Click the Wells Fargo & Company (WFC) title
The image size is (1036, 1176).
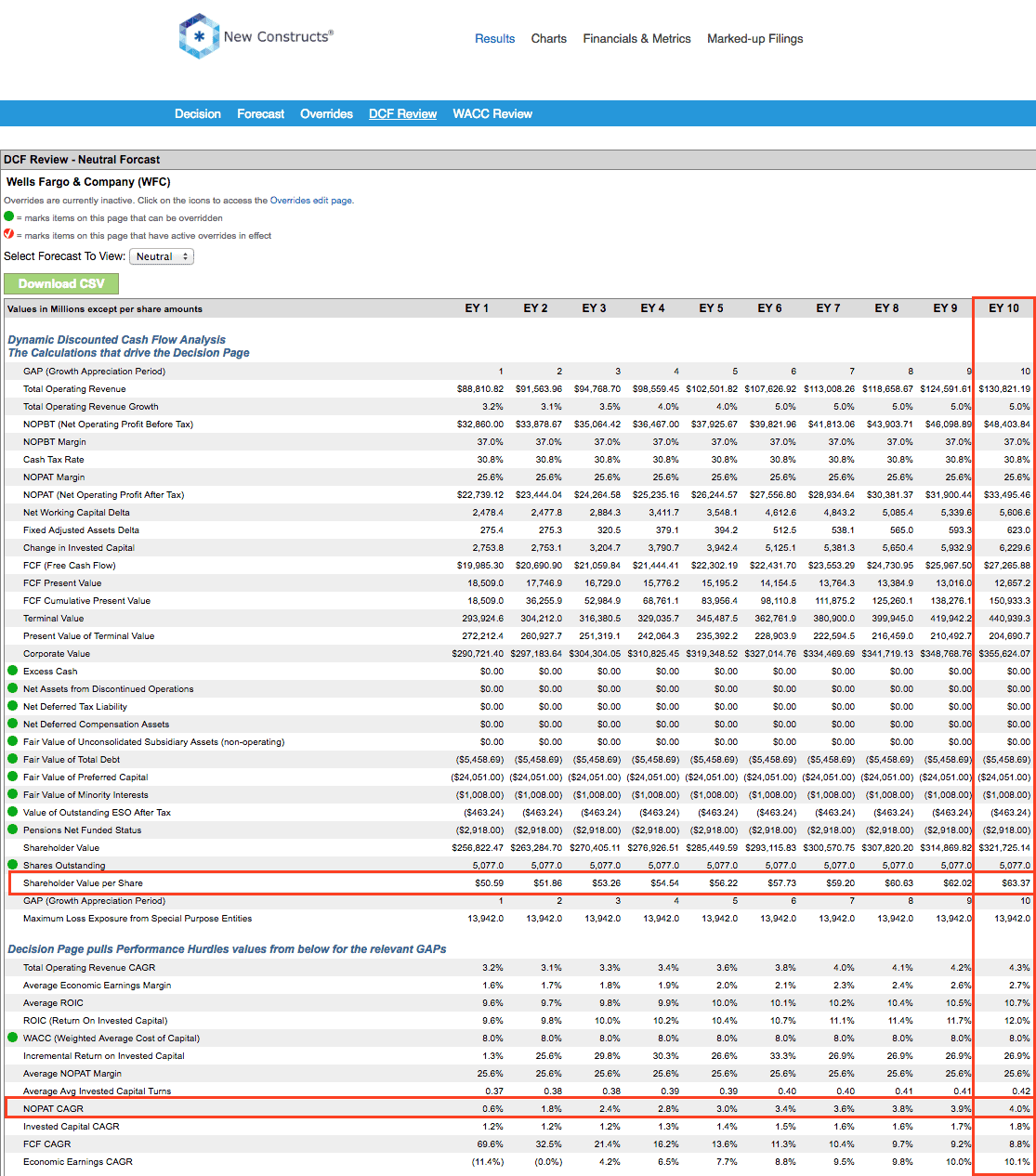(x=88, y=182)
